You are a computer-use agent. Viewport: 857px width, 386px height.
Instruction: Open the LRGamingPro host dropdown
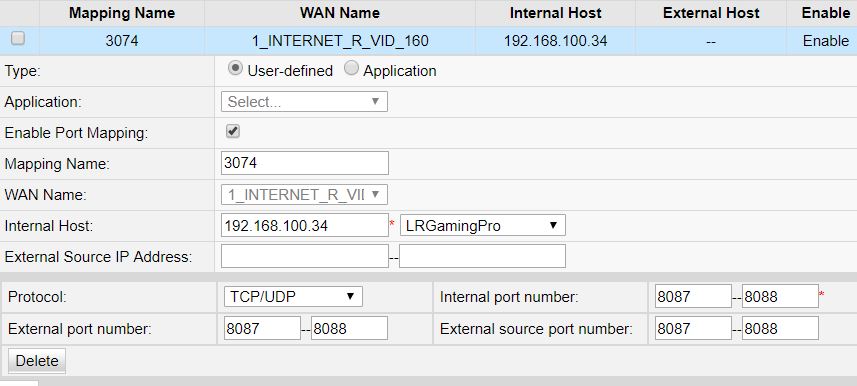(x=483, y=225)
